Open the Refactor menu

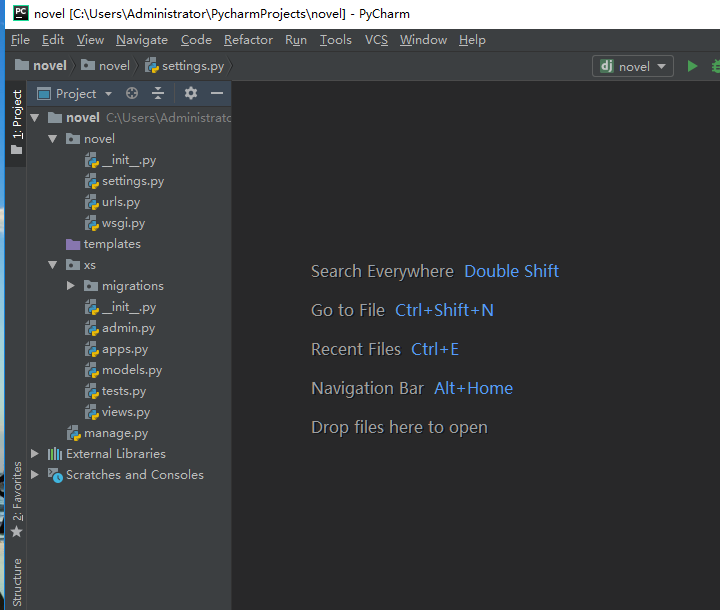[x=248, y=40]
